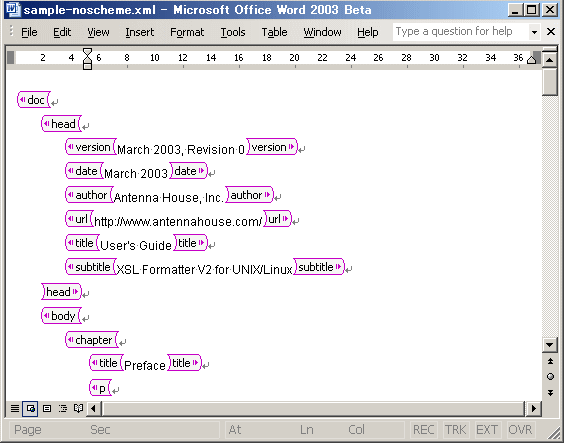Toggle OVR overtype mode in status bar
Screen dimensions: 564x443
(520, 429)
